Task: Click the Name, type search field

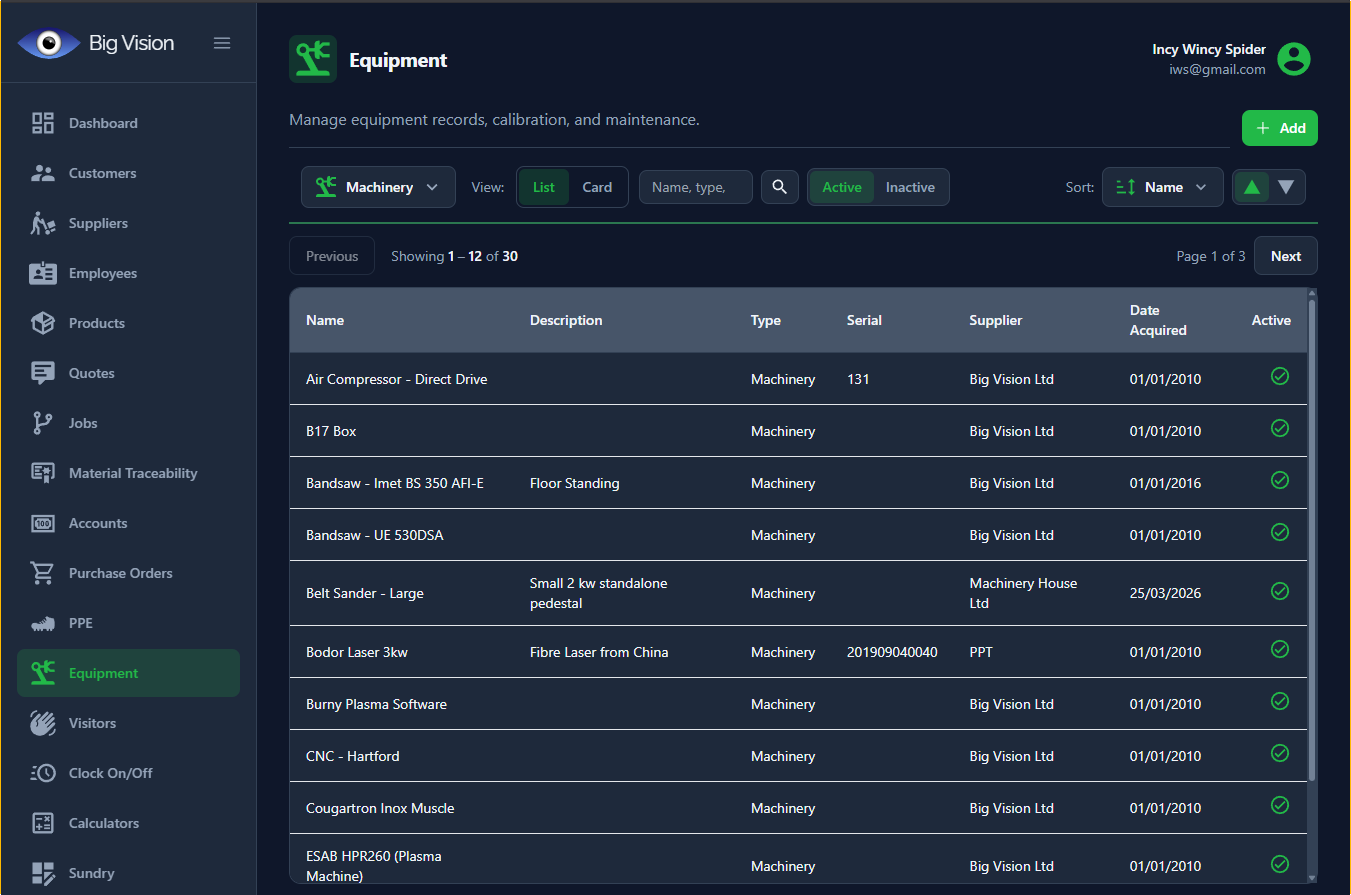Action: point(695,187)
